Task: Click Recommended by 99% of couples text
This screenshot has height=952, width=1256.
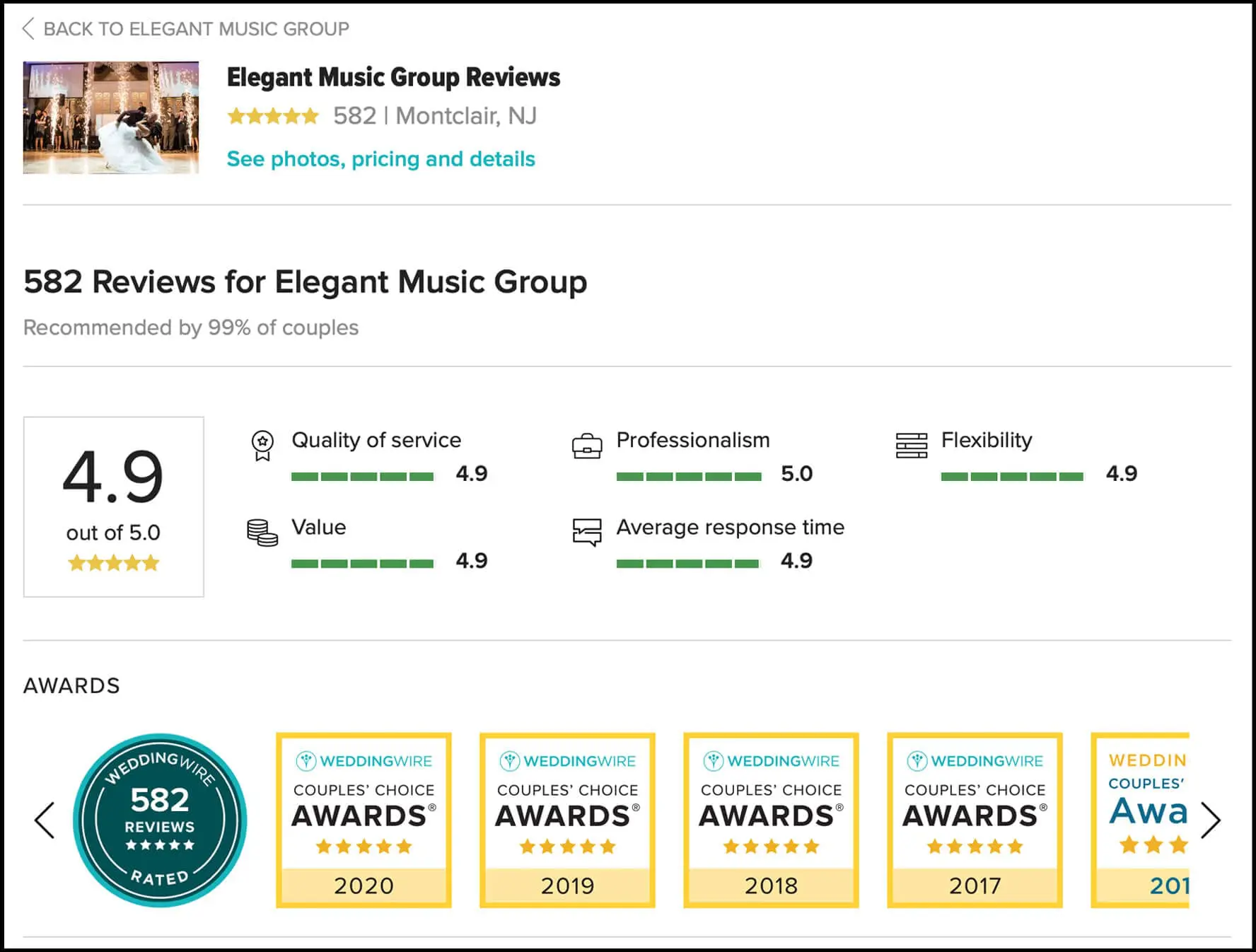Action: 191,327
